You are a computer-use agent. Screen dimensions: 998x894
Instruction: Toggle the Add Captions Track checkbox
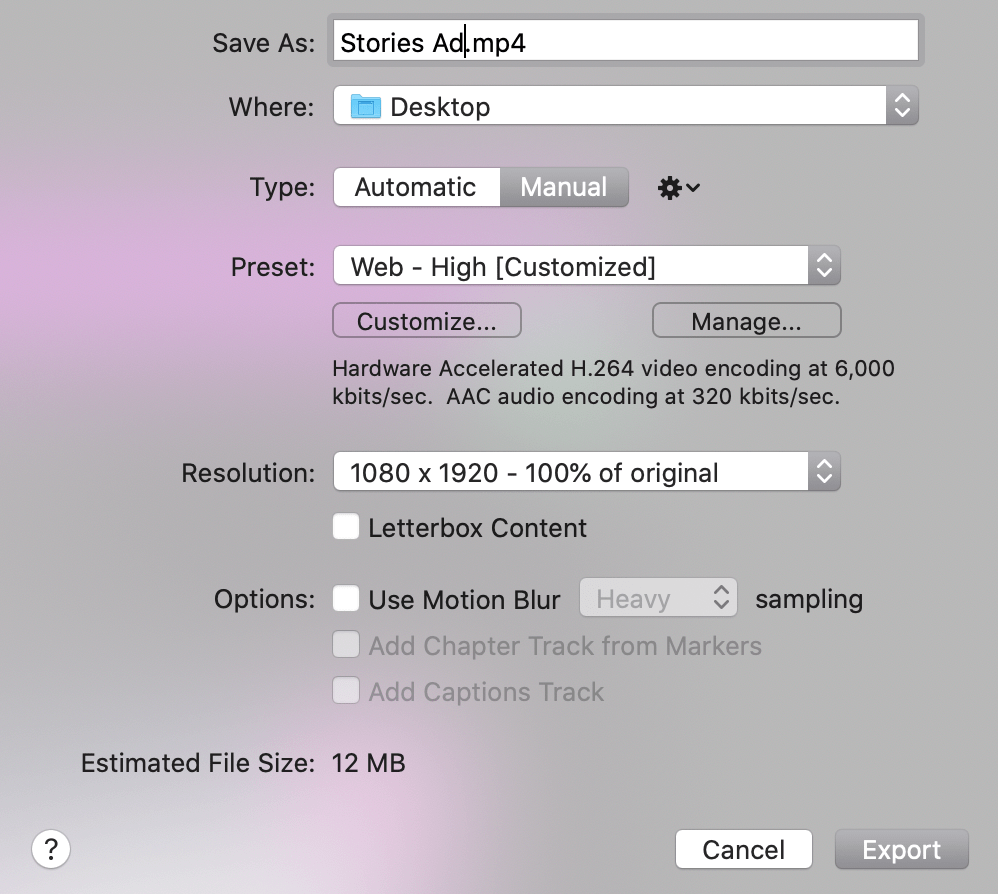345,690
